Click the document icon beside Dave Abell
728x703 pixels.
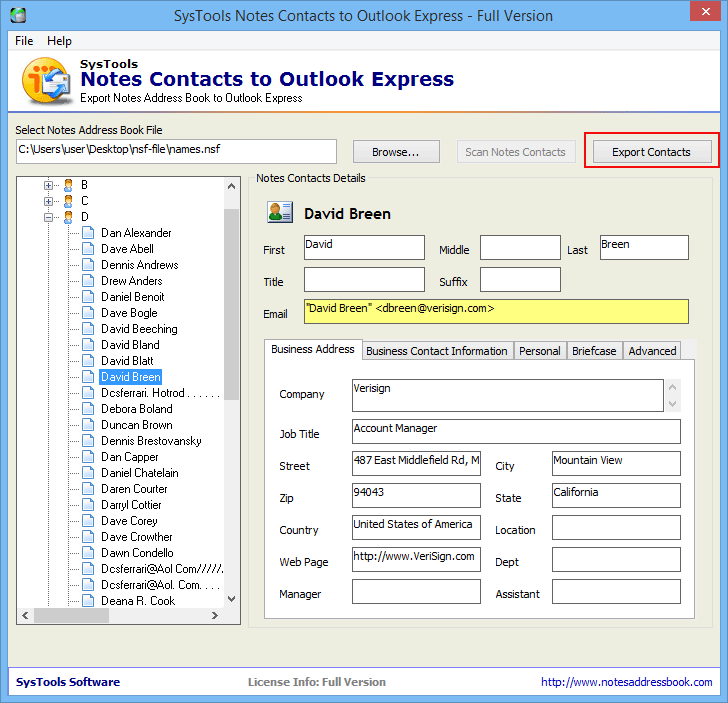pyautogui.click(x=88, y=249)
